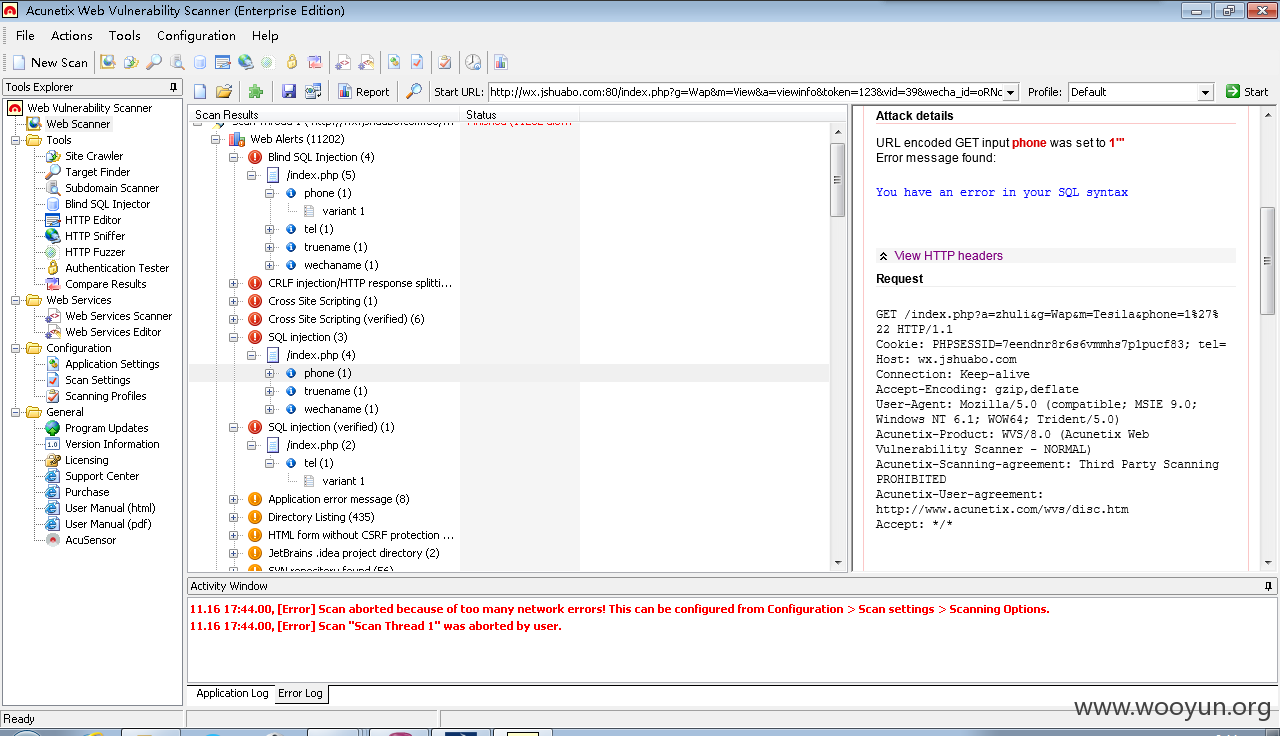
Task: Pin the Activity Window panel
Action: point(1269,586)
